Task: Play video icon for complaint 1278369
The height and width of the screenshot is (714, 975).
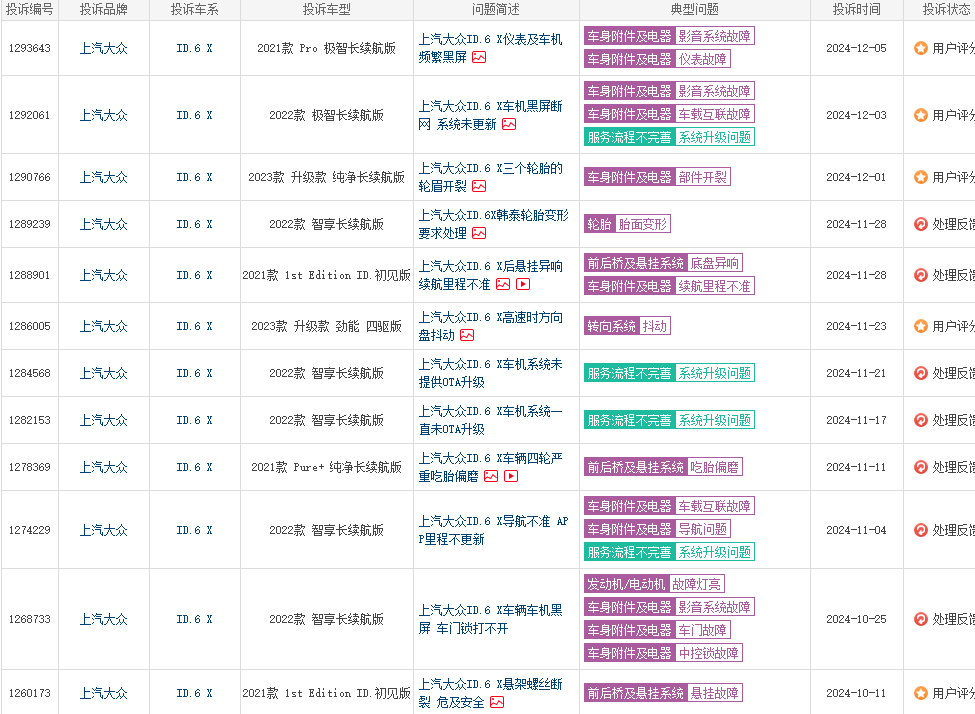Action: click(511, 476)
